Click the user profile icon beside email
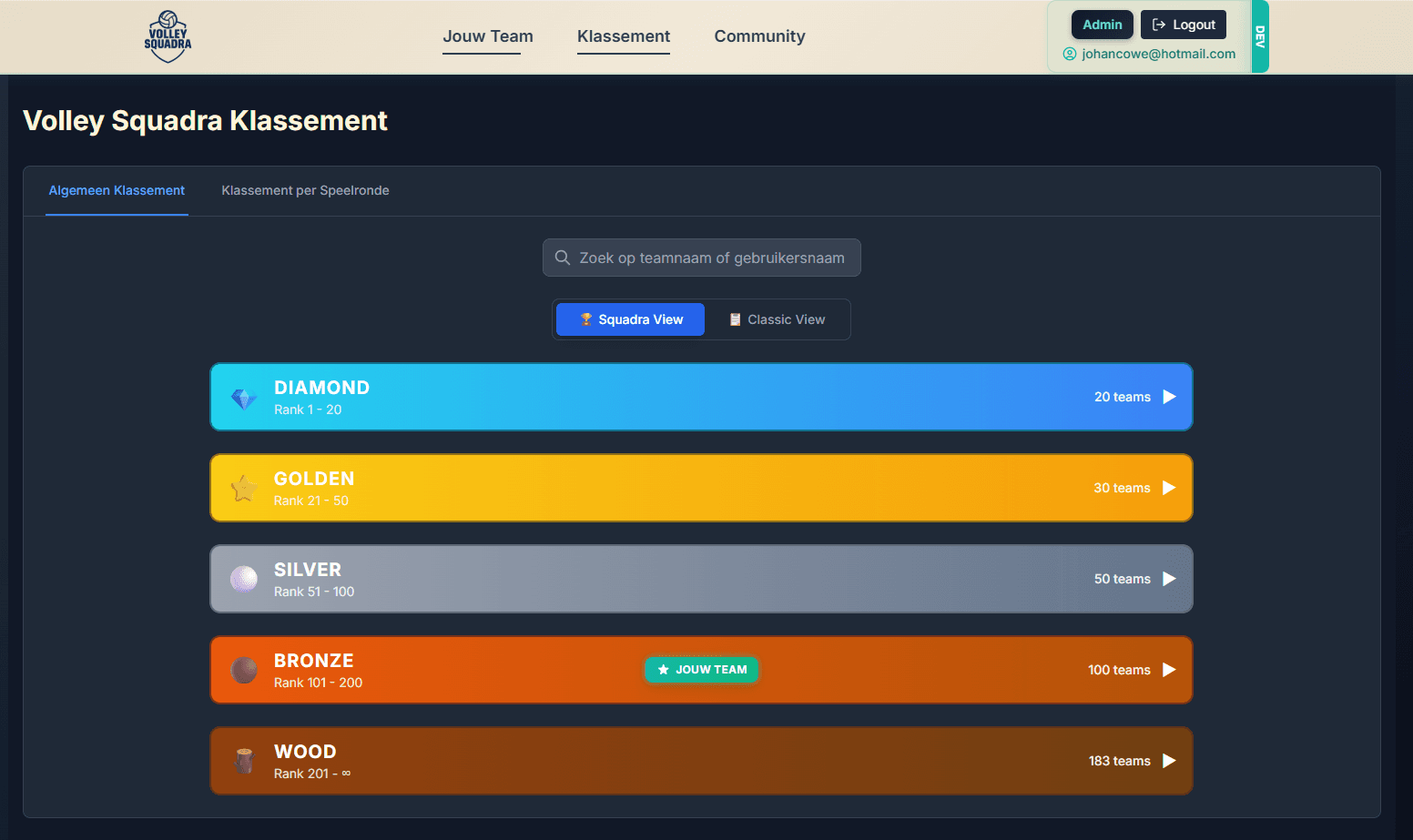Image resolution: width=1413 pixels, height=840 pixels. [1070, 54]
